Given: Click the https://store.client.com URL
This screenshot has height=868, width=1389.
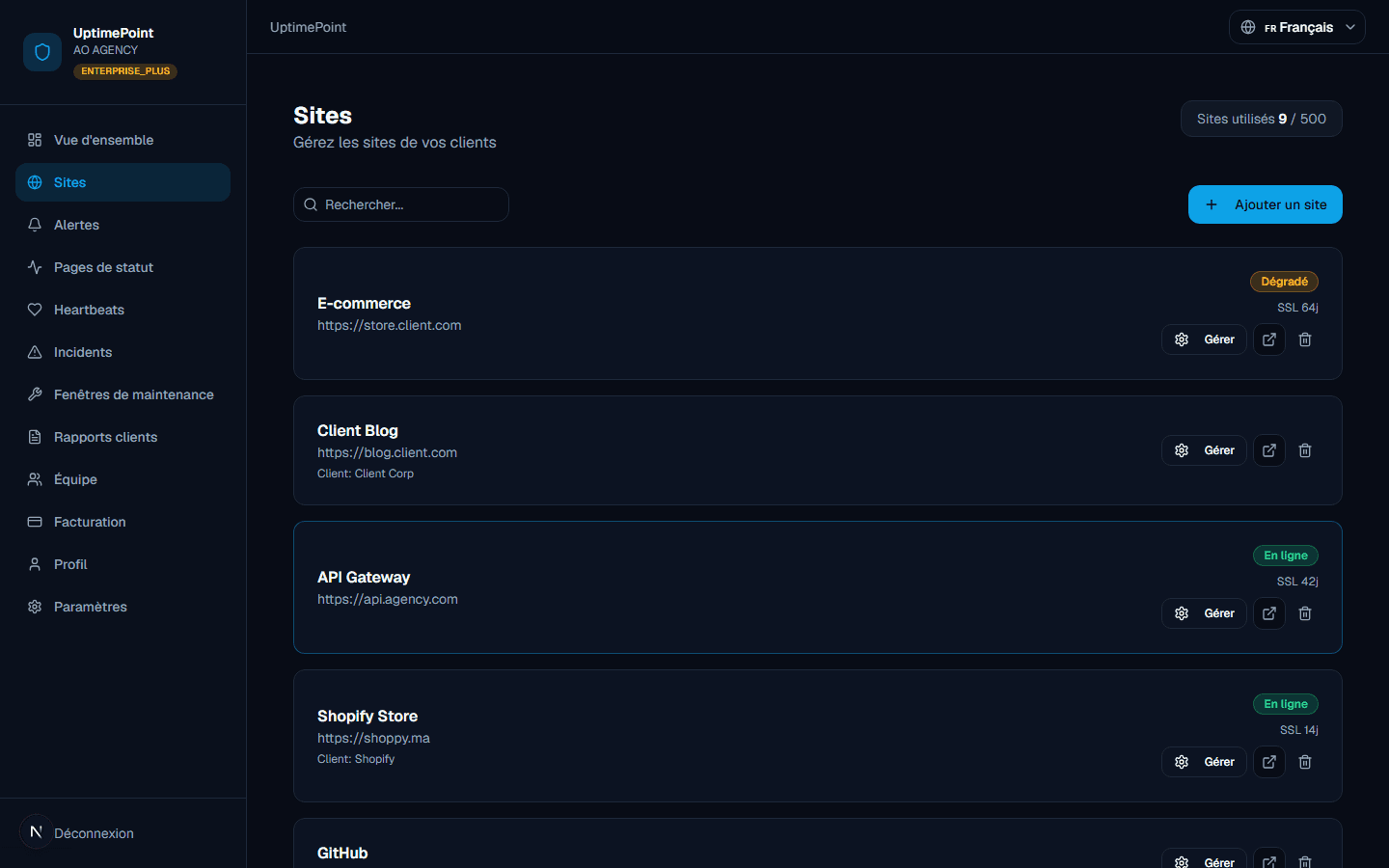Looking at the screenshot, I should 390,325.
